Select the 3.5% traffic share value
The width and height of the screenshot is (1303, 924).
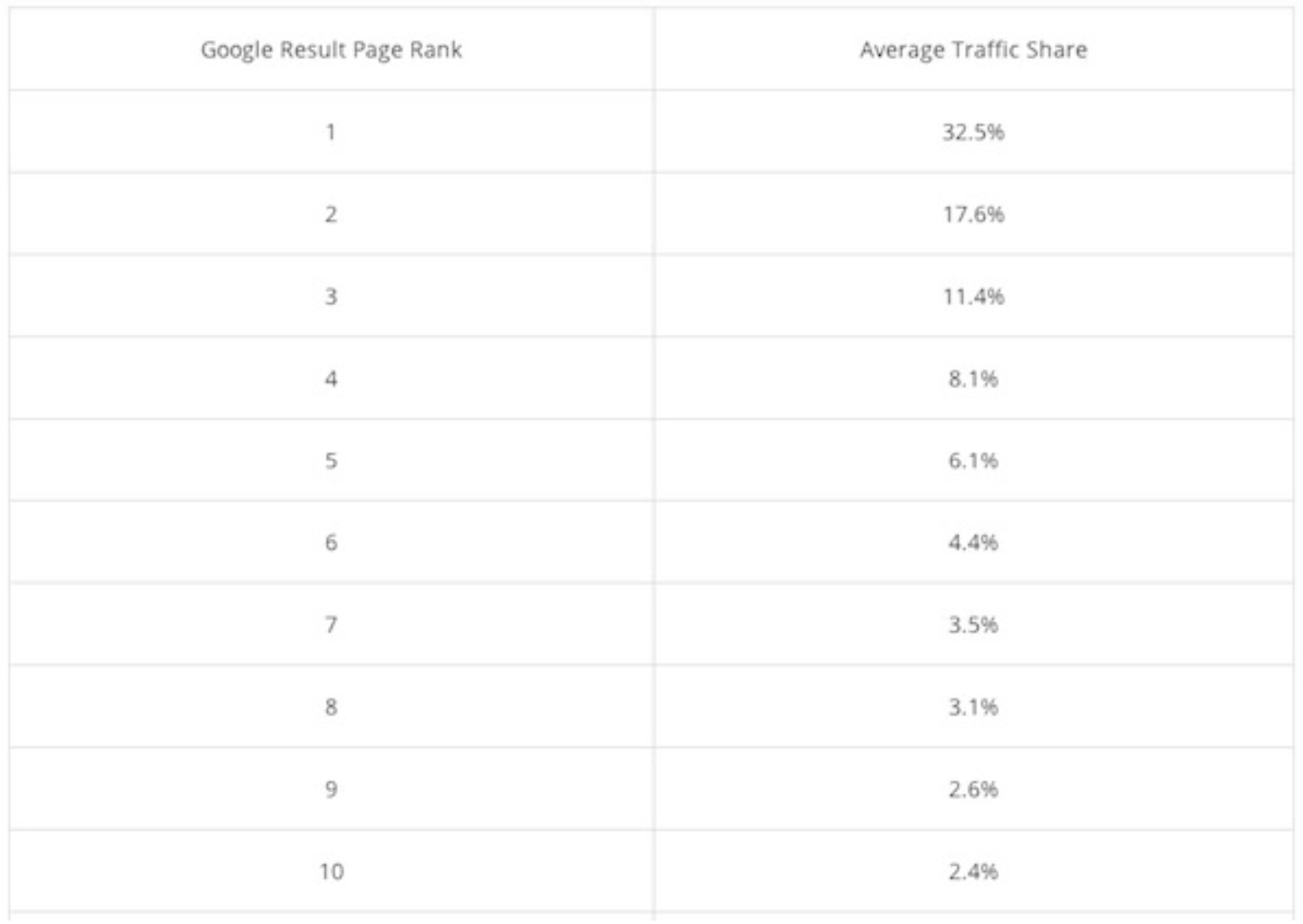point(974,625)
